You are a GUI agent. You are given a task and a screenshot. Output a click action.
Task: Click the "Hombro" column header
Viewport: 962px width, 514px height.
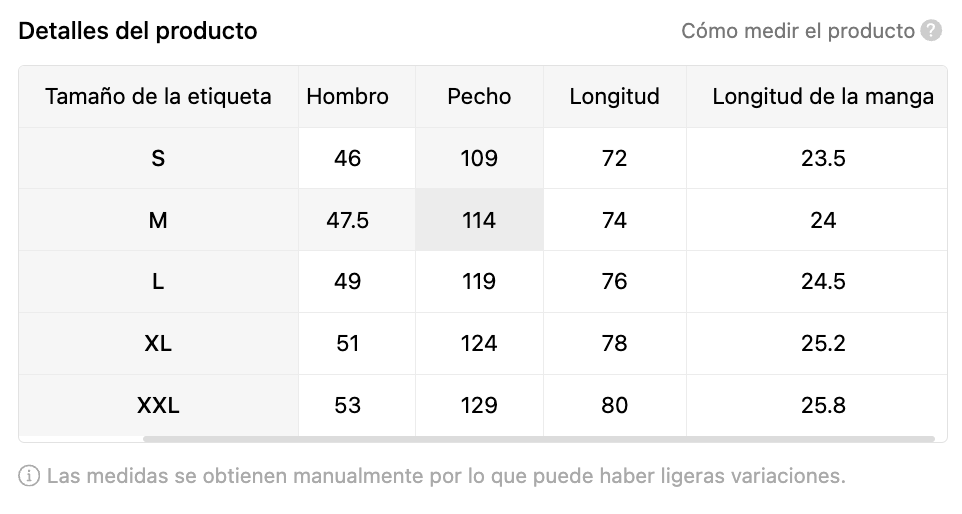pos(347,97)
